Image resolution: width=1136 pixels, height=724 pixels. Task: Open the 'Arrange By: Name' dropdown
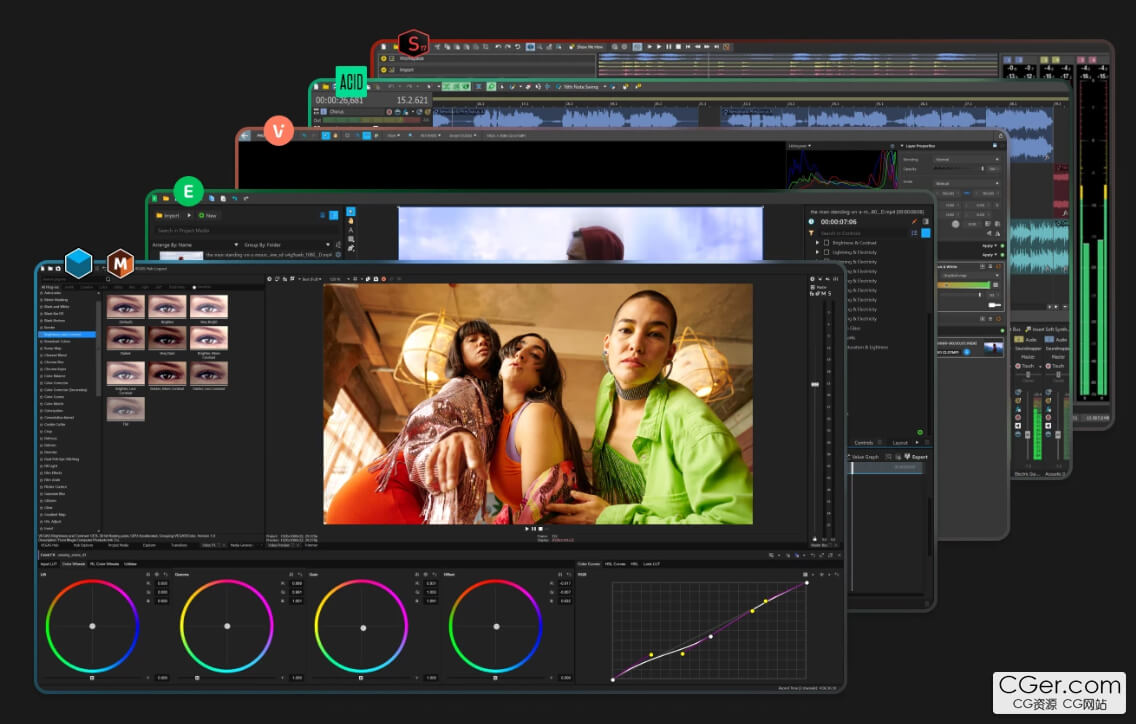click(x=196, y=245)
